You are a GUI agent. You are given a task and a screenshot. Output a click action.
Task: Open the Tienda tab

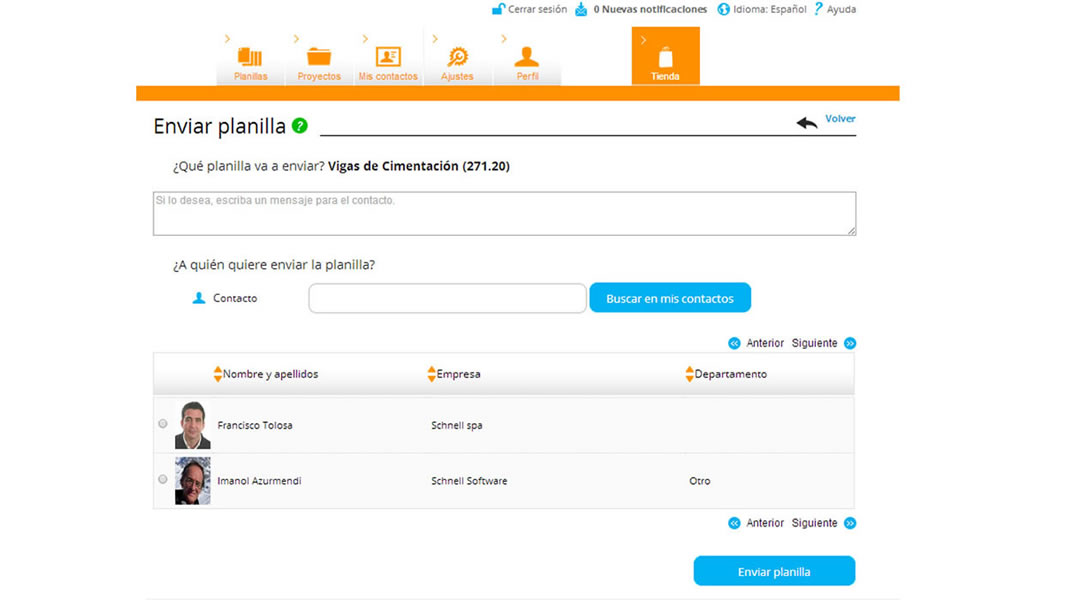pyautogui.click(x=666, y=56)
